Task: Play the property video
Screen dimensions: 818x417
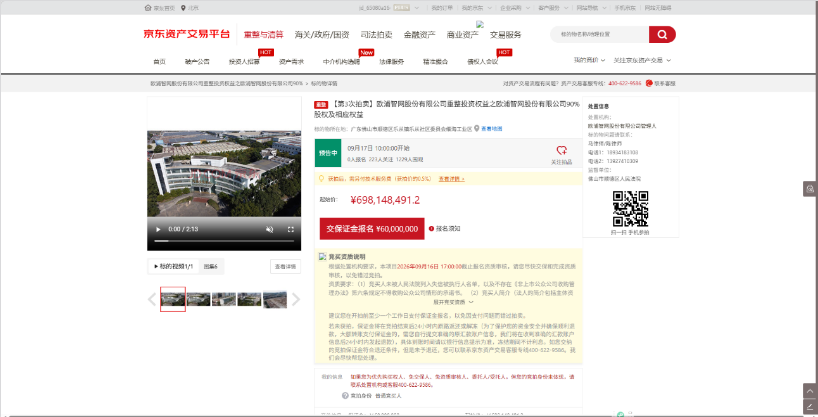Action: pyautogui.click(x=158, y=229)
